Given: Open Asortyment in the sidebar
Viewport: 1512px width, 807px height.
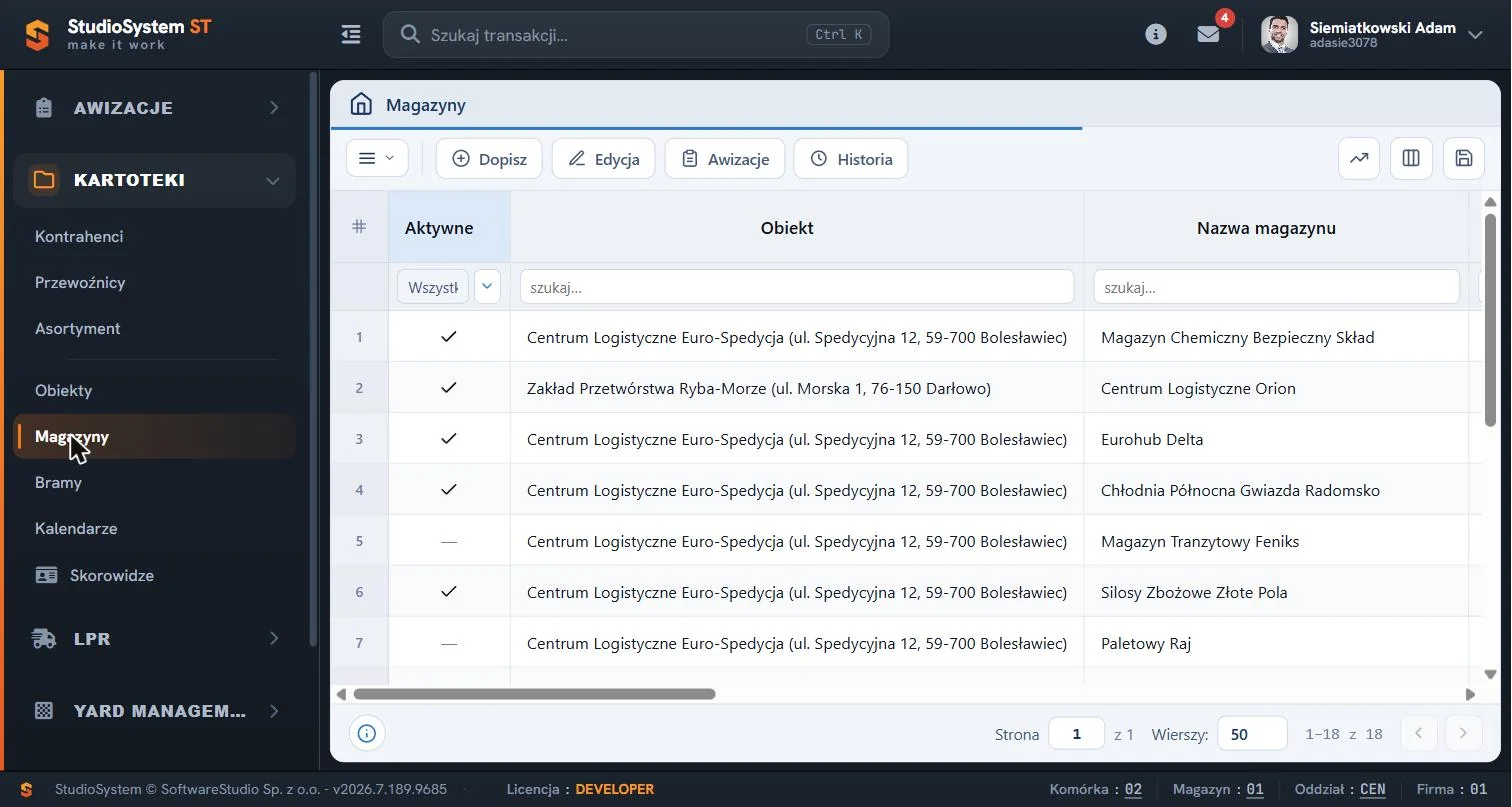Looking at the screenshot, I should [77, 328].
